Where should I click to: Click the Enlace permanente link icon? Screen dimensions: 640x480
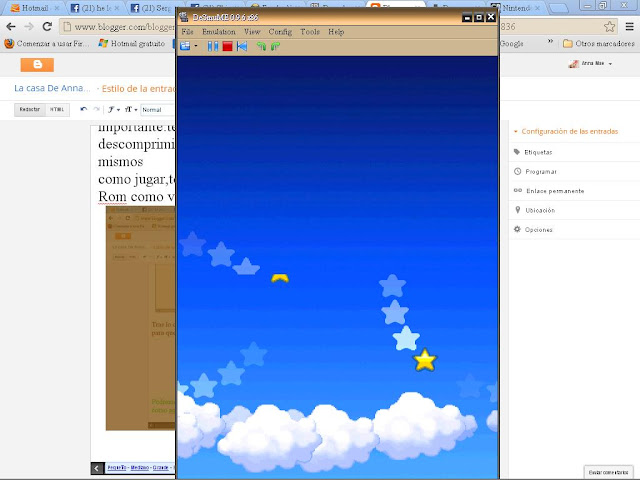[x=518, y=190]
